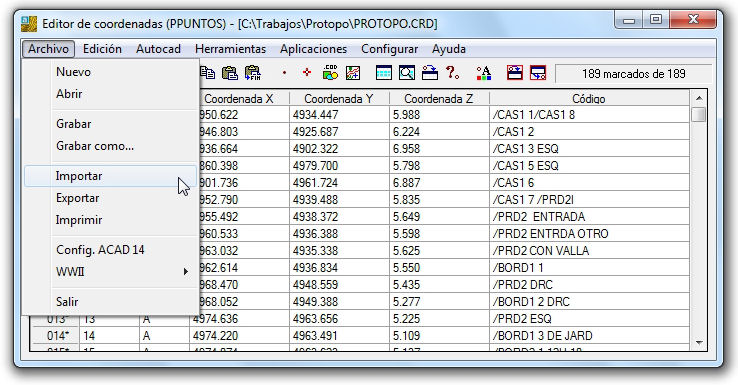Click Y coordinate cell 4934.447
Viewport: 738px width, 385px height.
339,115
